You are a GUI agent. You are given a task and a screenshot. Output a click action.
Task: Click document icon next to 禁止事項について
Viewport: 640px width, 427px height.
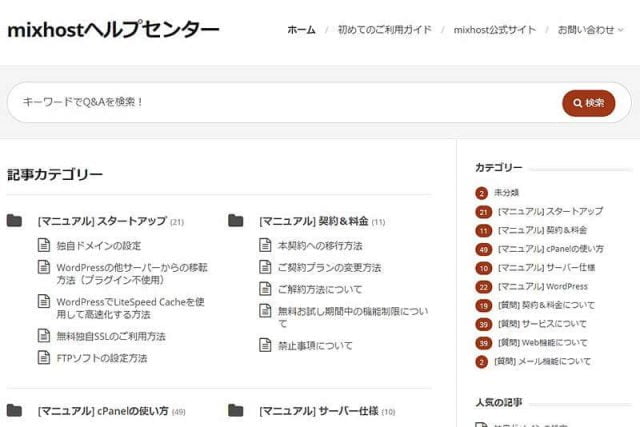click(265, 345)
